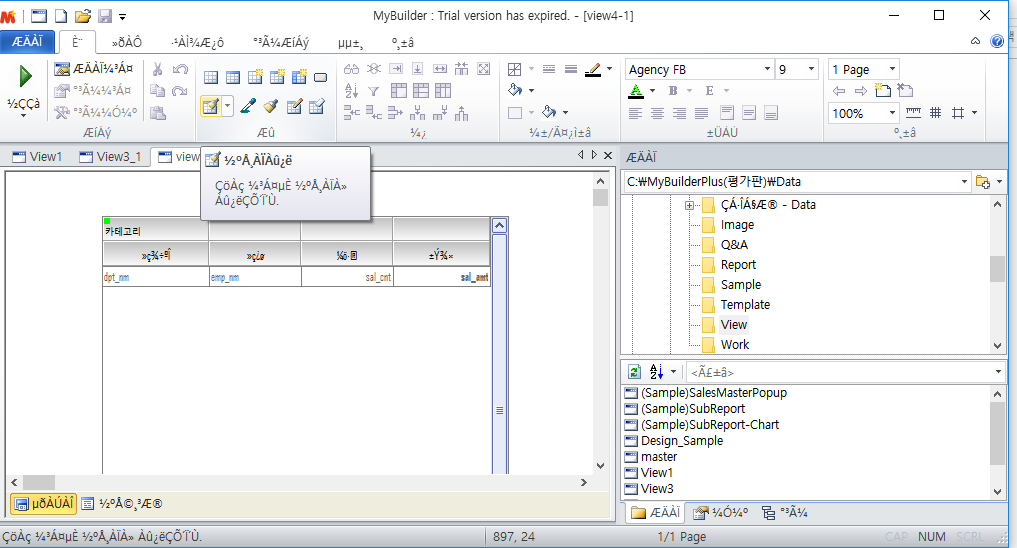Select the second bottom tab with list icon

(122, 504)
